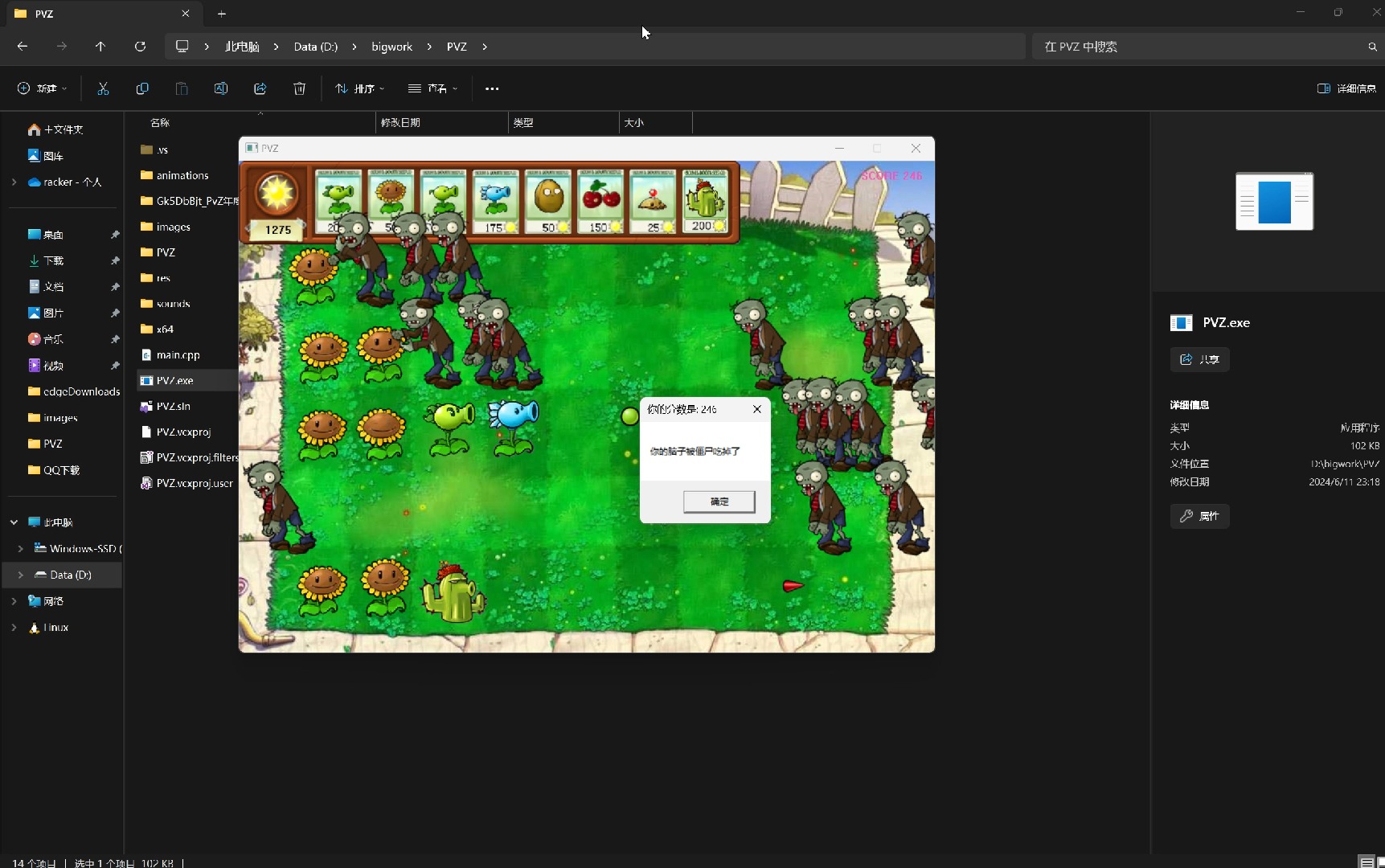Click 确定 in the game over dialog
The width and height of the screenshot is (1385, 868).
(719, 502)
